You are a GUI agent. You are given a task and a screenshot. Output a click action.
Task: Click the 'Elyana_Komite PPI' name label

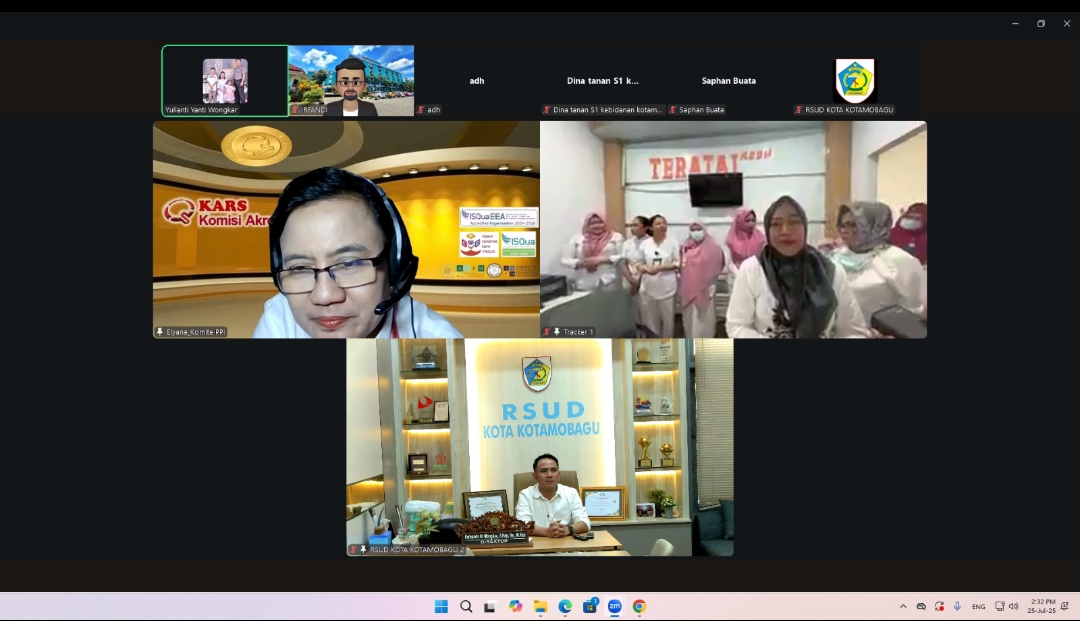tap(196, 332)
